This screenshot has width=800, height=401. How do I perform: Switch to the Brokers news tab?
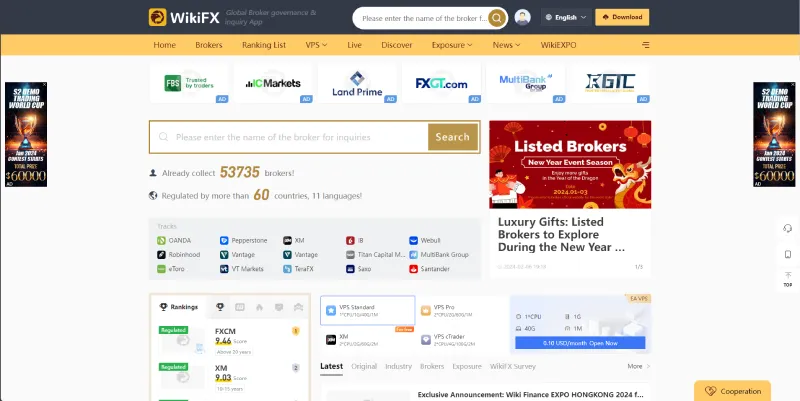tap(432, 366)
